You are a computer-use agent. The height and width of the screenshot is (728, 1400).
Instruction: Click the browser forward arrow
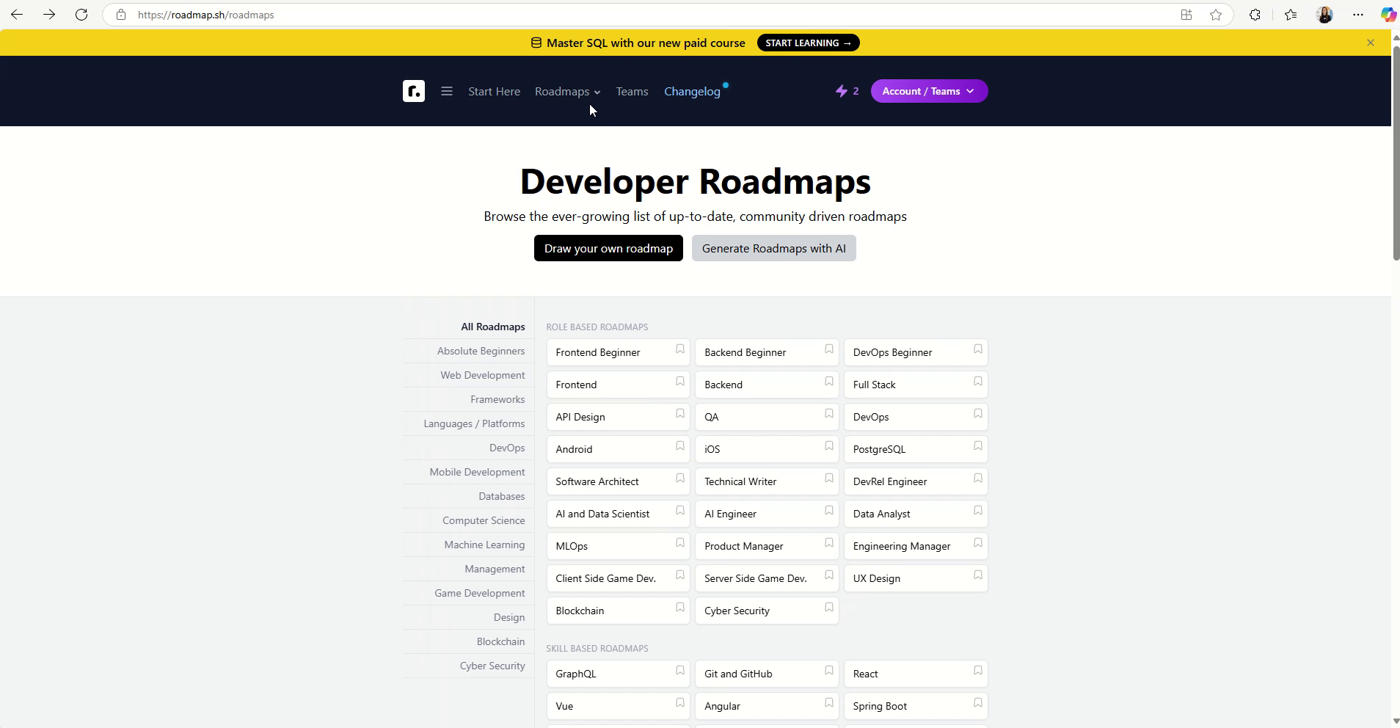(x=49, y=15)
